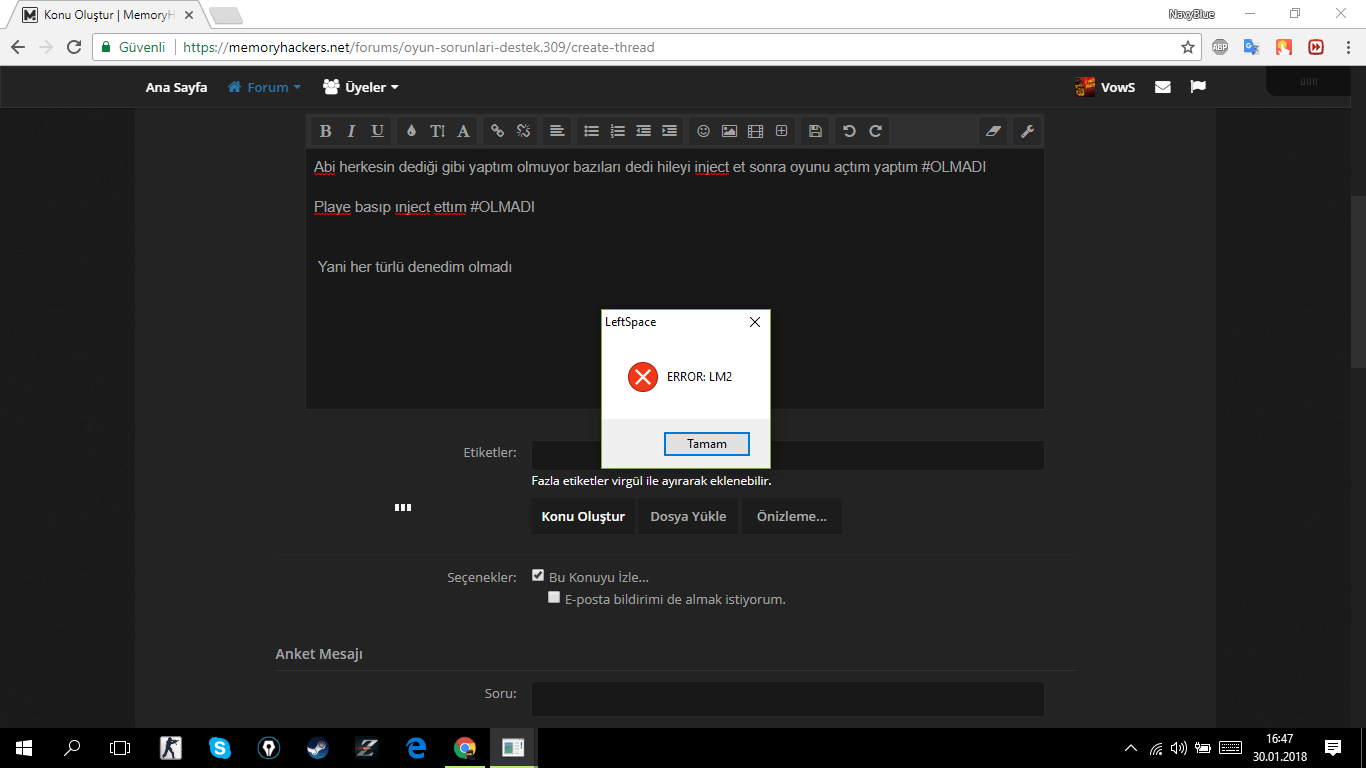Open Microsoft Edge from the taskbar
The width and height of the screenshot is (1366, 768).
tap(416, 747)
